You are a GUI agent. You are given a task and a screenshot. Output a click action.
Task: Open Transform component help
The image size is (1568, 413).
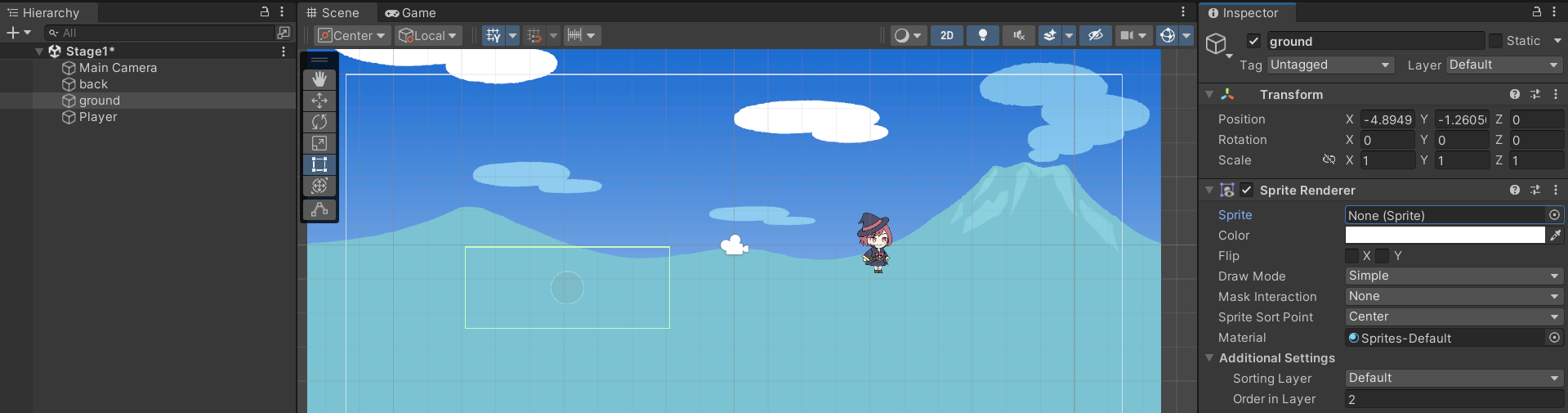pyautogui.click(x=1515, y=94)
